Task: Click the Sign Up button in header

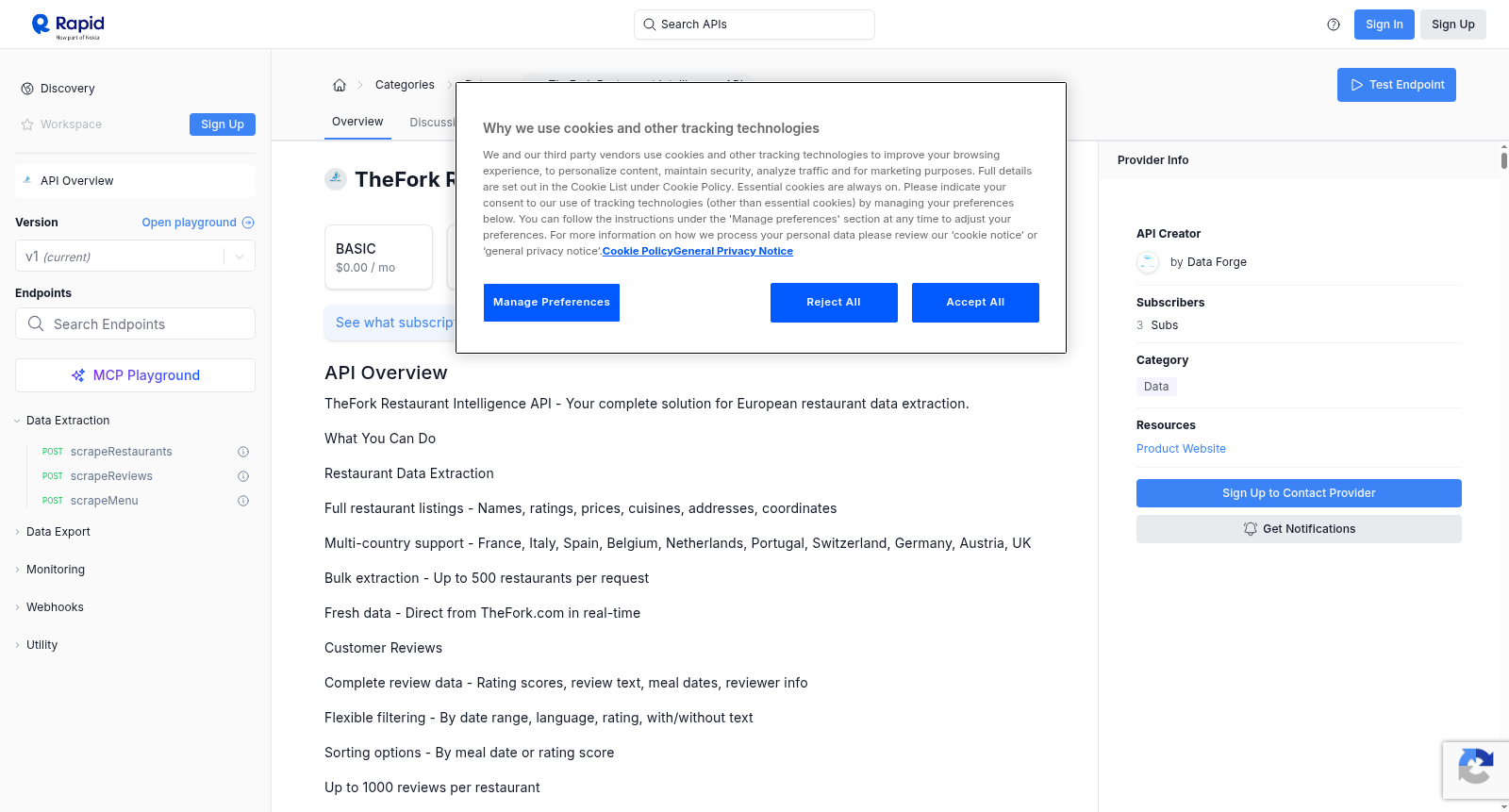Action: pyautogui.click(x=1453, y=25)
